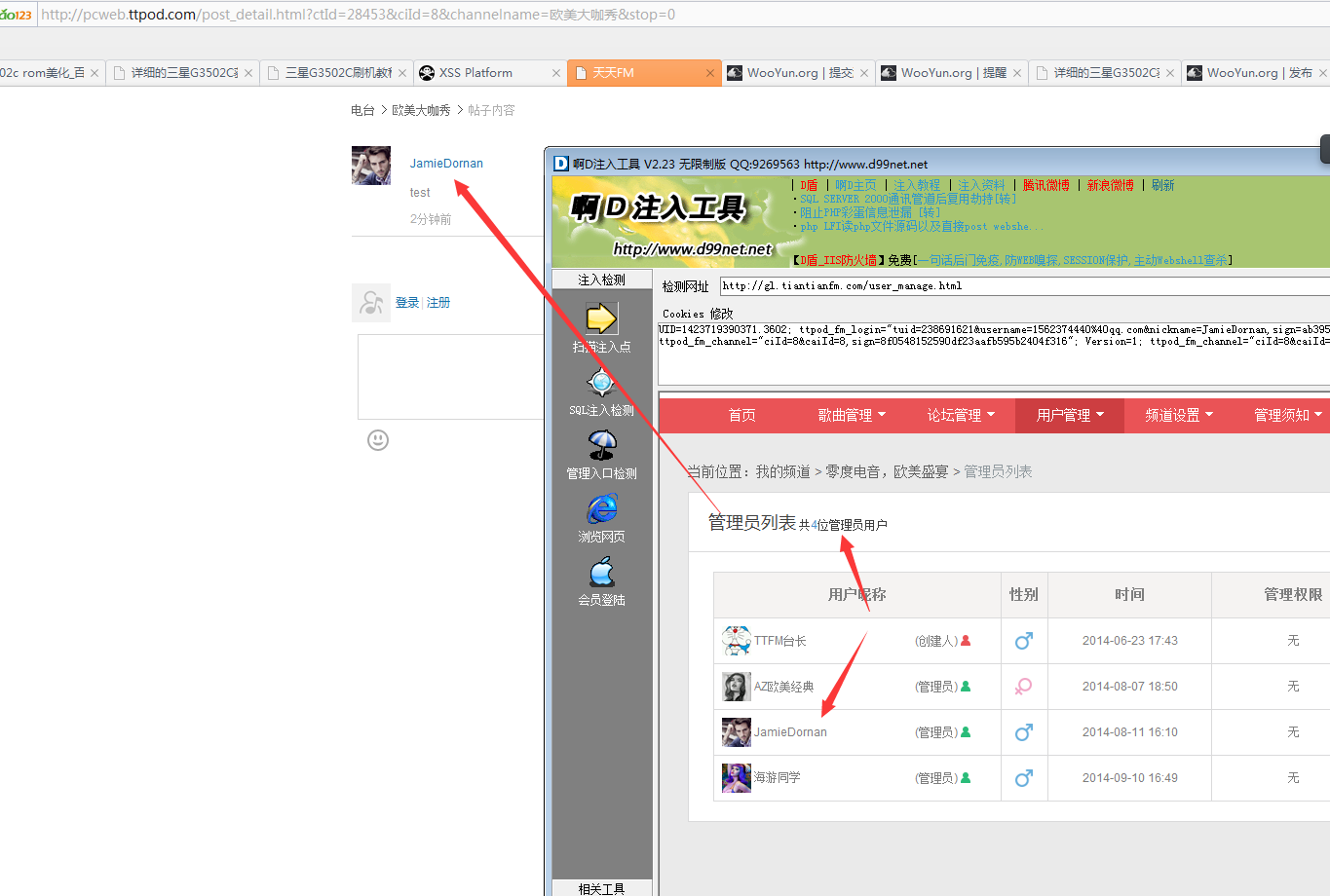Open 阻止PHP彩蛋信息泄漏 article link
Screen dimensions: 1330x896
point(870,212)
